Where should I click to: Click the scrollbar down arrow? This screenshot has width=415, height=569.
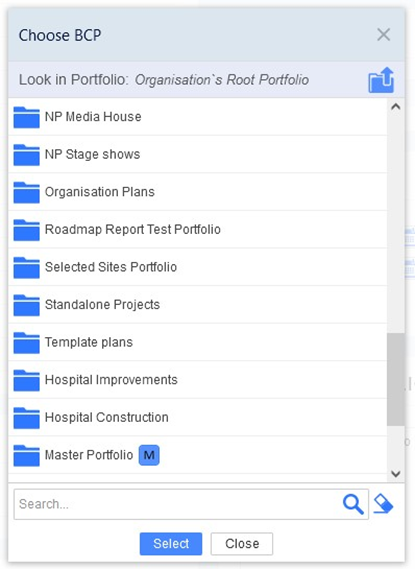396,474
